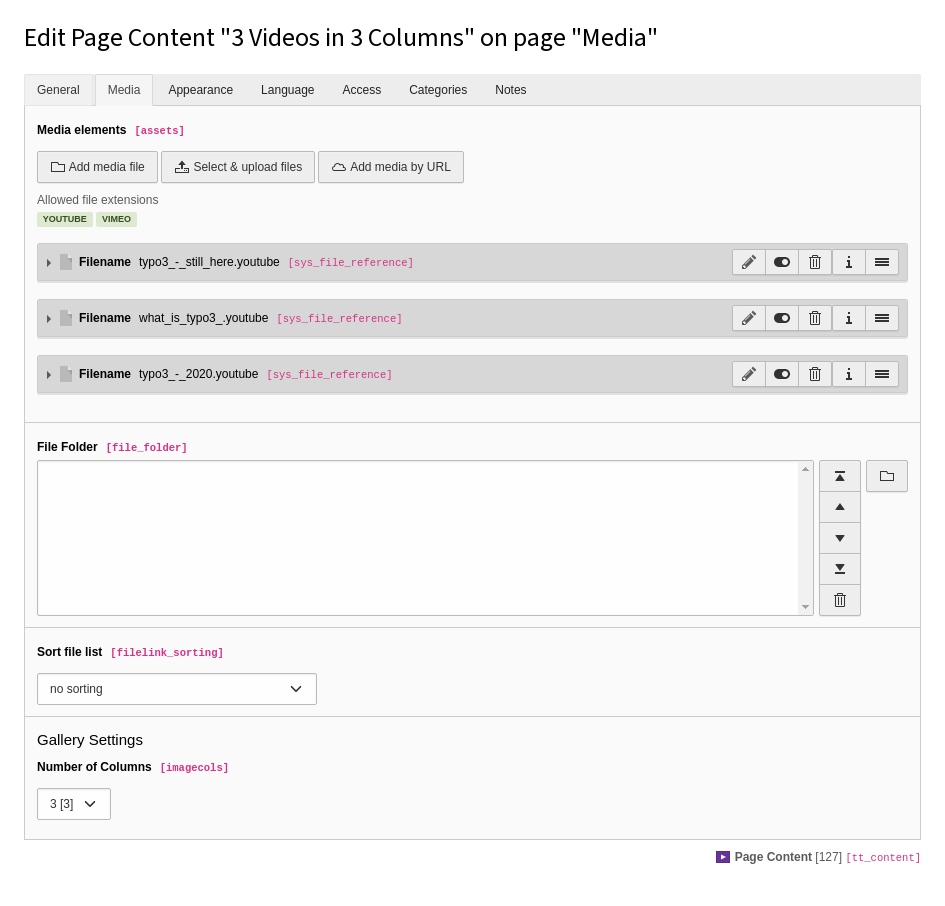The image size is (945, 906).
Task: Toggle visibility of typo3_-_2020.youtube
Action: tap(782, 374)
